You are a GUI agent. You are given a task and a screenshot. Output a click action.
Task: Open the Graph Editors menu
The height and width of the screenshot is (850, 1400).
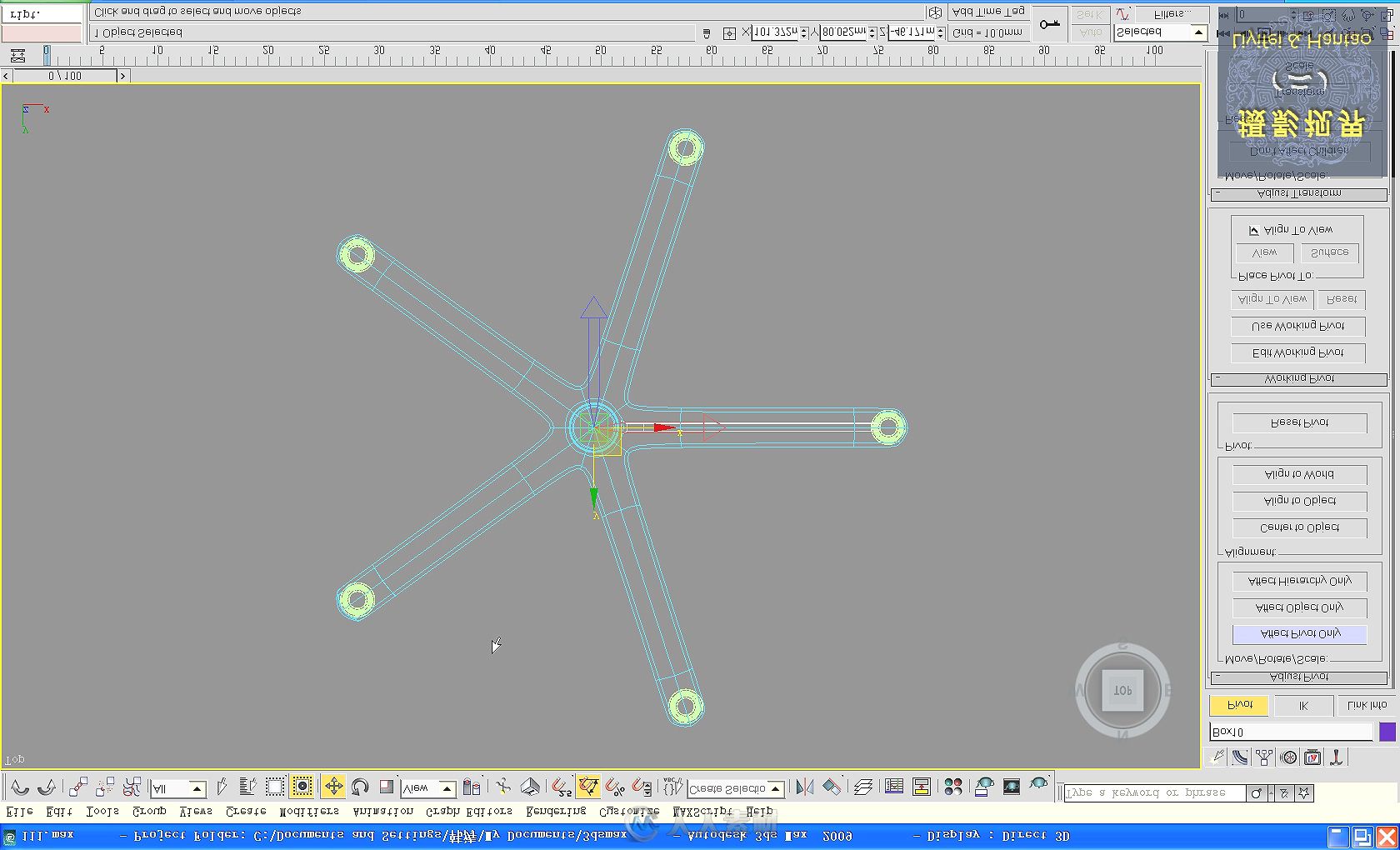pos(469,811)
